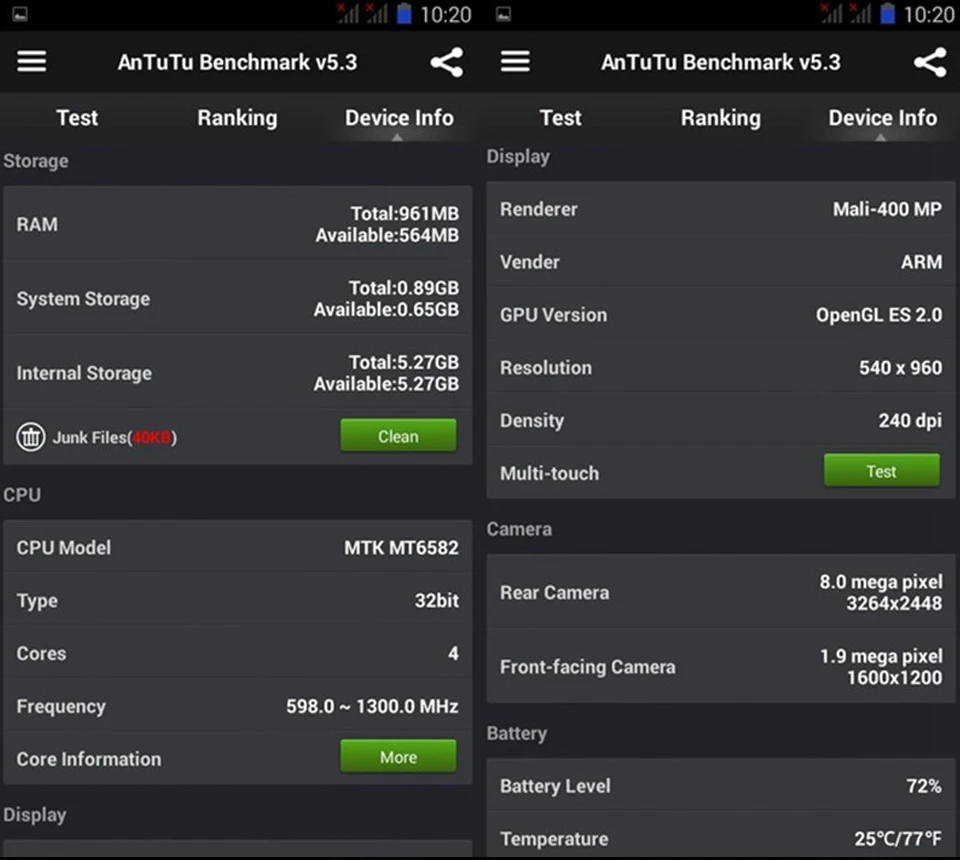Tap 'Mali-400 MP' renderer value

click(x=887, y=209)
